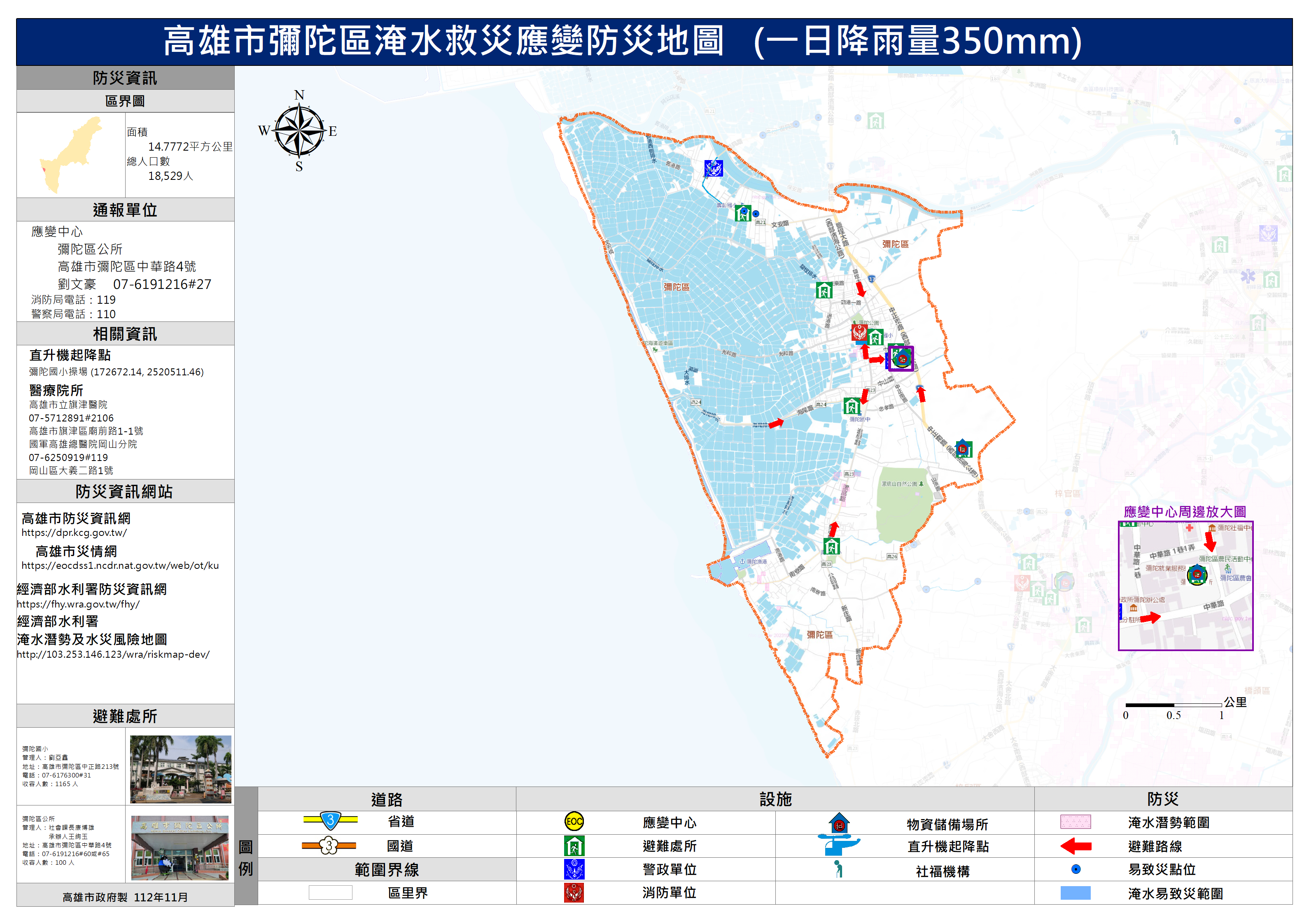Click the 省道 provincial highway shield icon
Viewport: 1309px width, 924px height.
[x=330, y=821]
